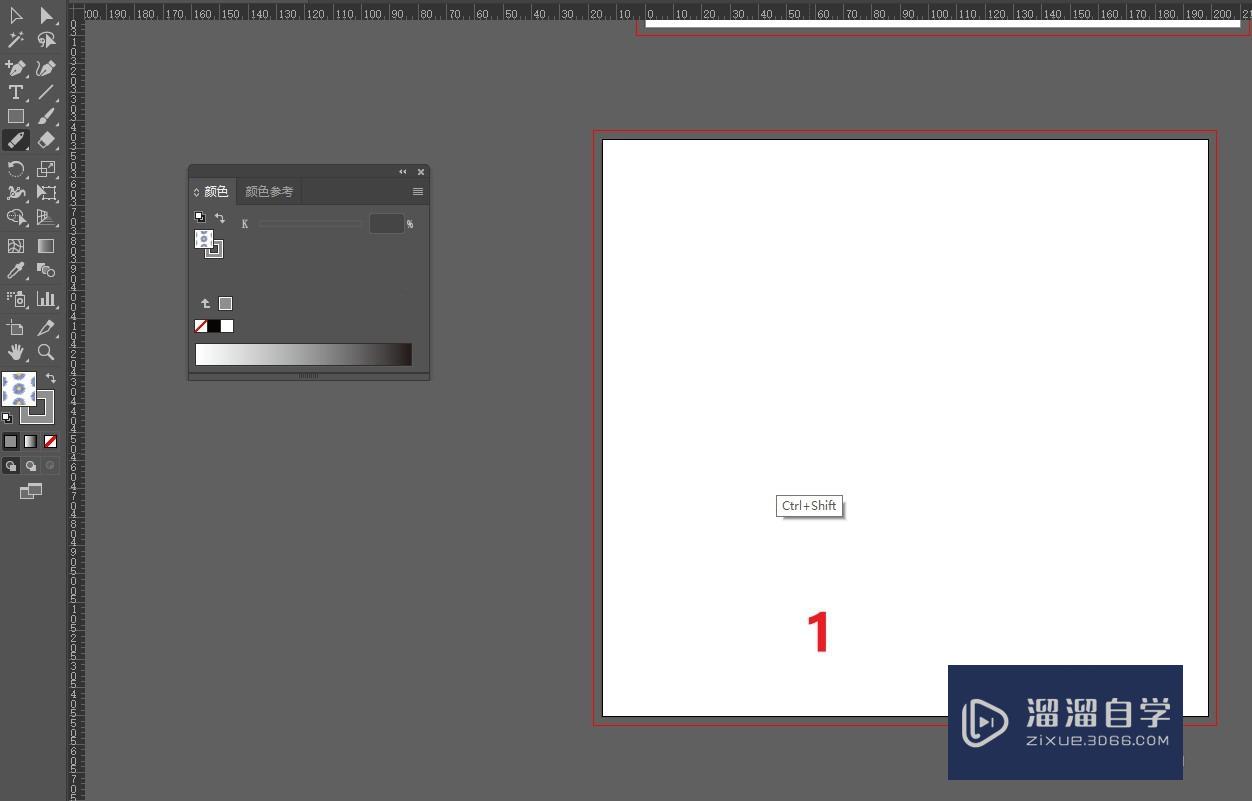Image resolution: width=1252 pixels, height=801 pixels.
Task: Select the Eraser tool
Action: tap(46, 140)
